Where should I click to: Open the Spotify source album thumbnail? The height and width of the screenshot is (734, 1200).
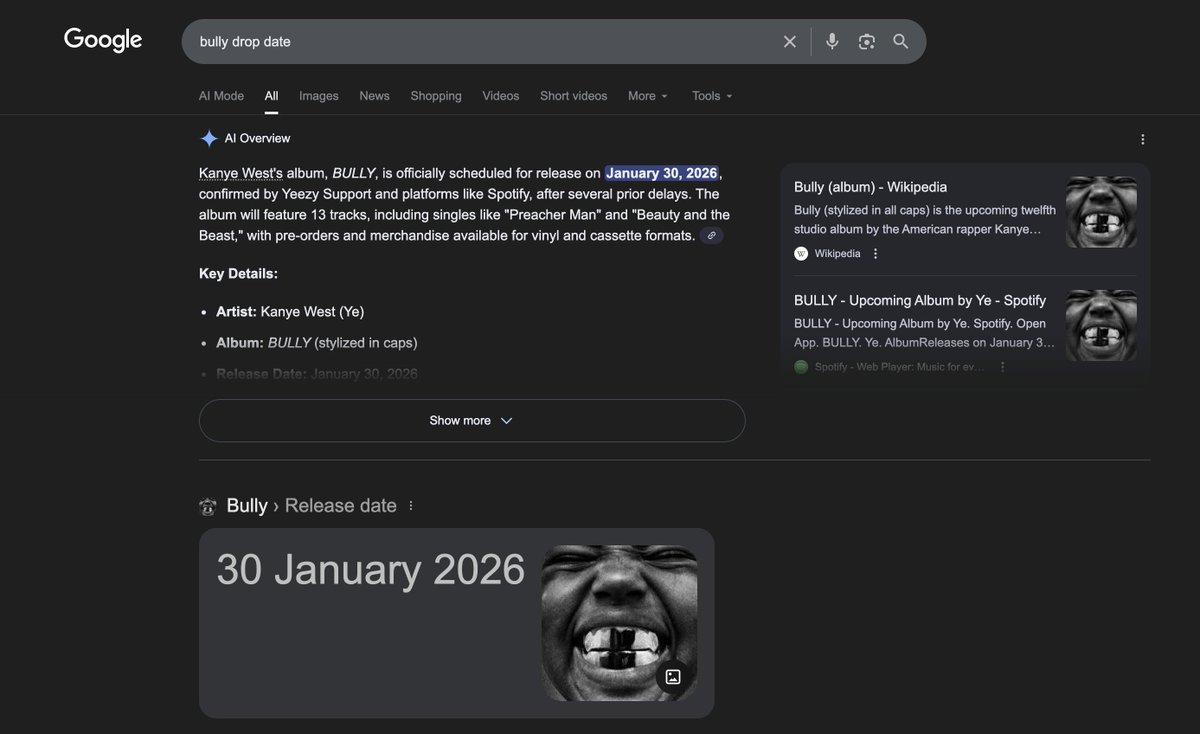pyautogui.click(x=1101, y=325)
